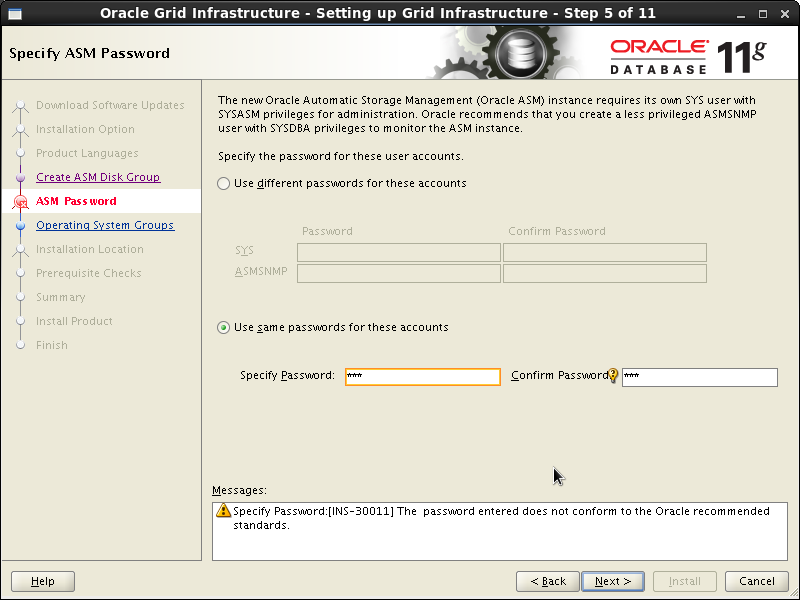The width and height of the screenshot is (800, 600).
Task: Select Use same passwords for these accounts
Action: point(223,328)
